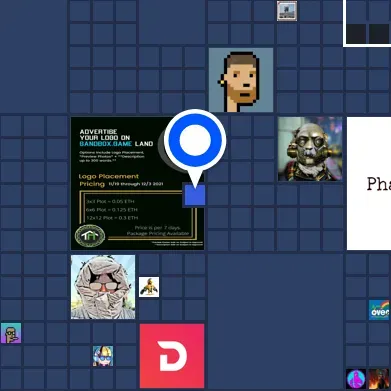
Task: Select the large empty estate below the pin
Action: (275, 322)
